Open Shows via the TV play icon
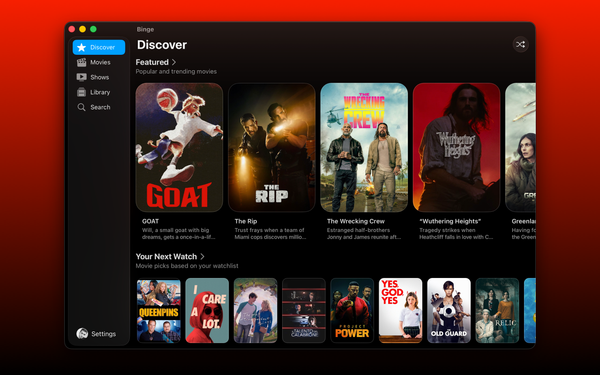Viewport: 600px width, 375px height. tap(82, 77)
